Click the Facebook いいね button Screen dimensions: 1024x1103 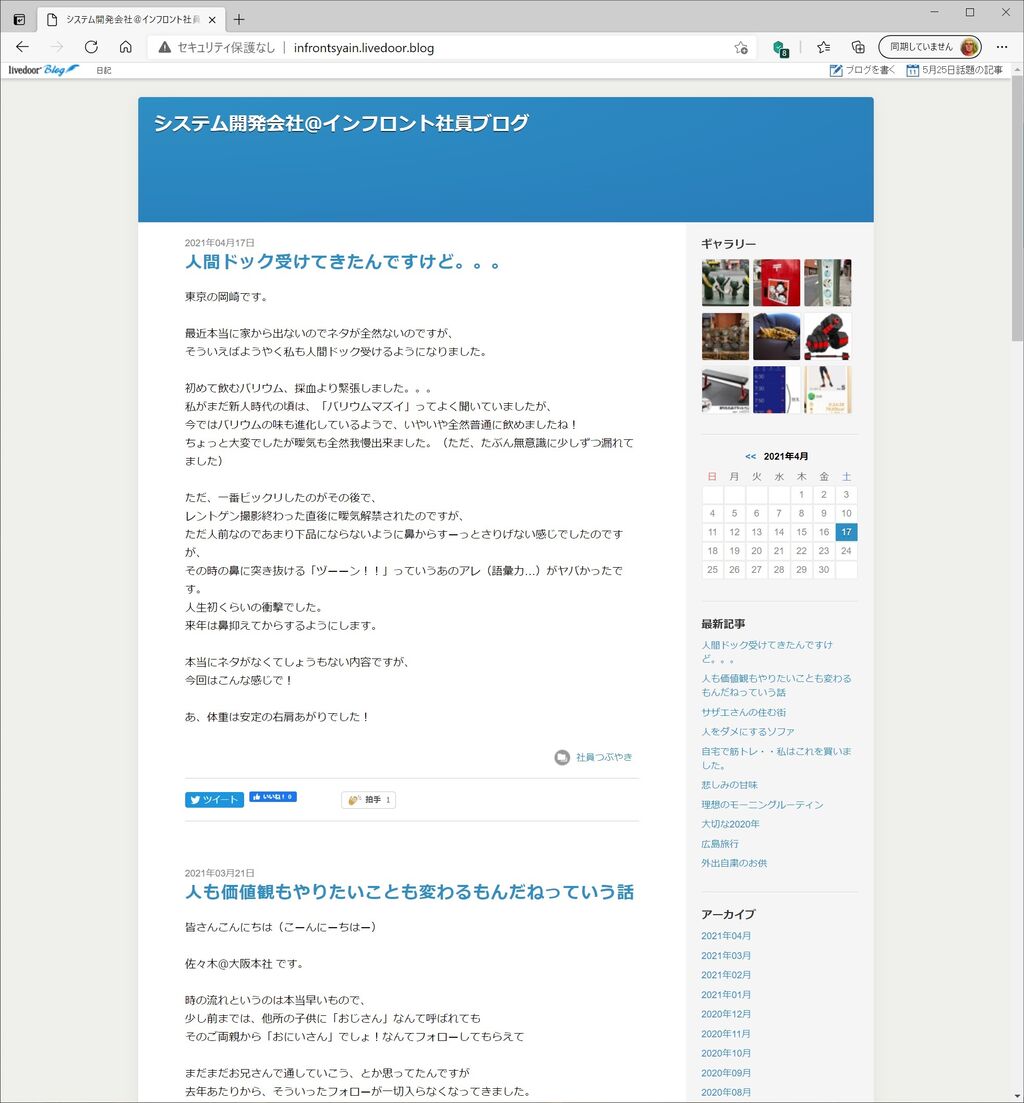[x=273, y=796]
